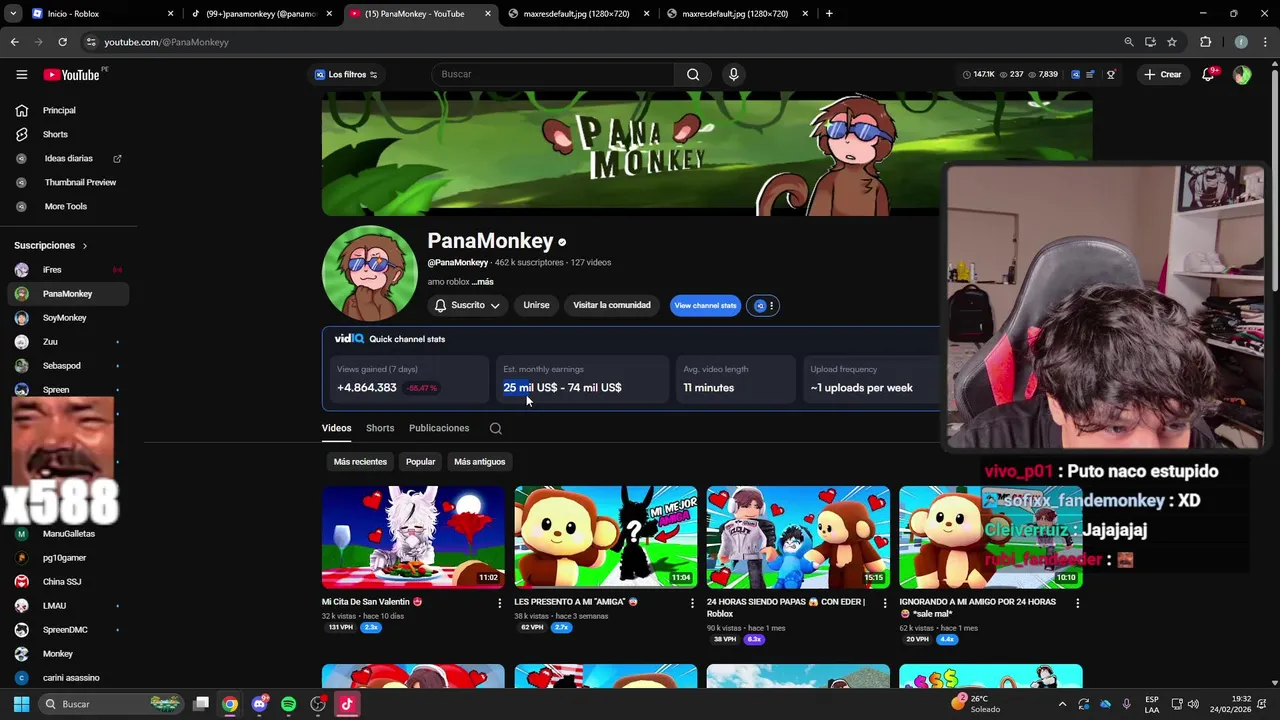Open Los filtros dropdown
1280x720 pixels.
pos(346,74)
